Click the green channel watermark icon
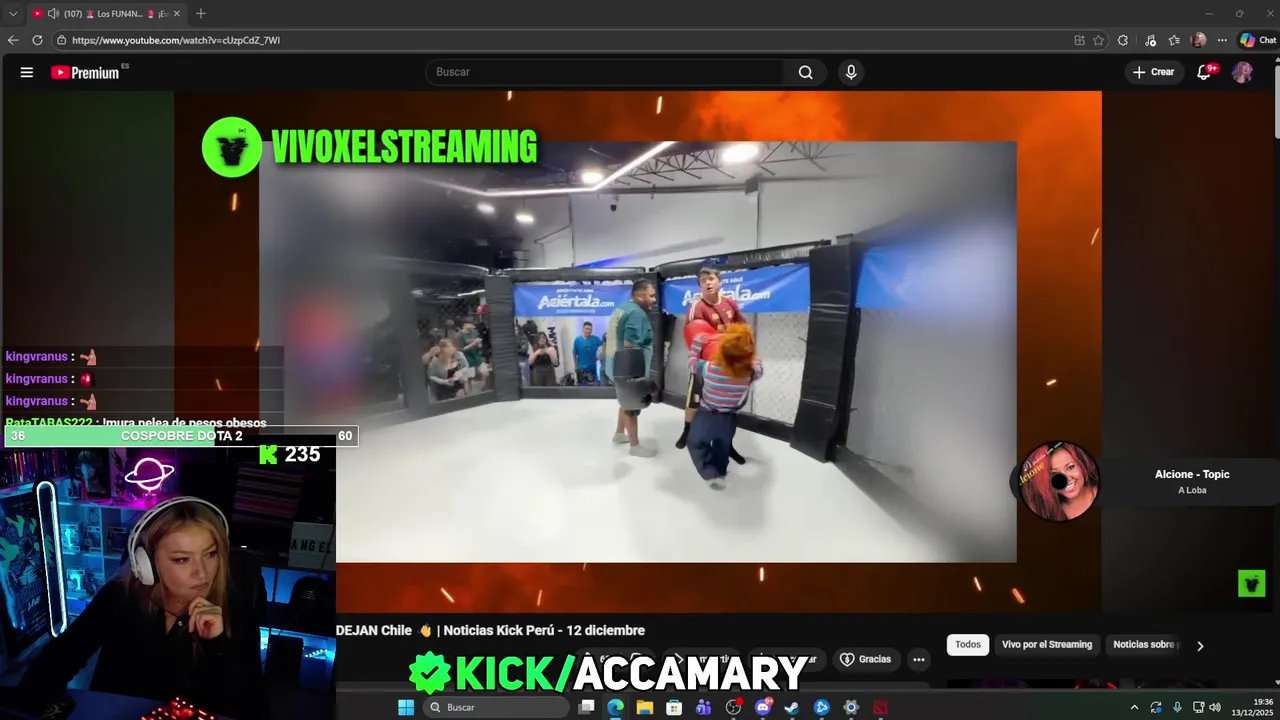The width and height of the screenshot is (1280, 720). click(1251, 583)
